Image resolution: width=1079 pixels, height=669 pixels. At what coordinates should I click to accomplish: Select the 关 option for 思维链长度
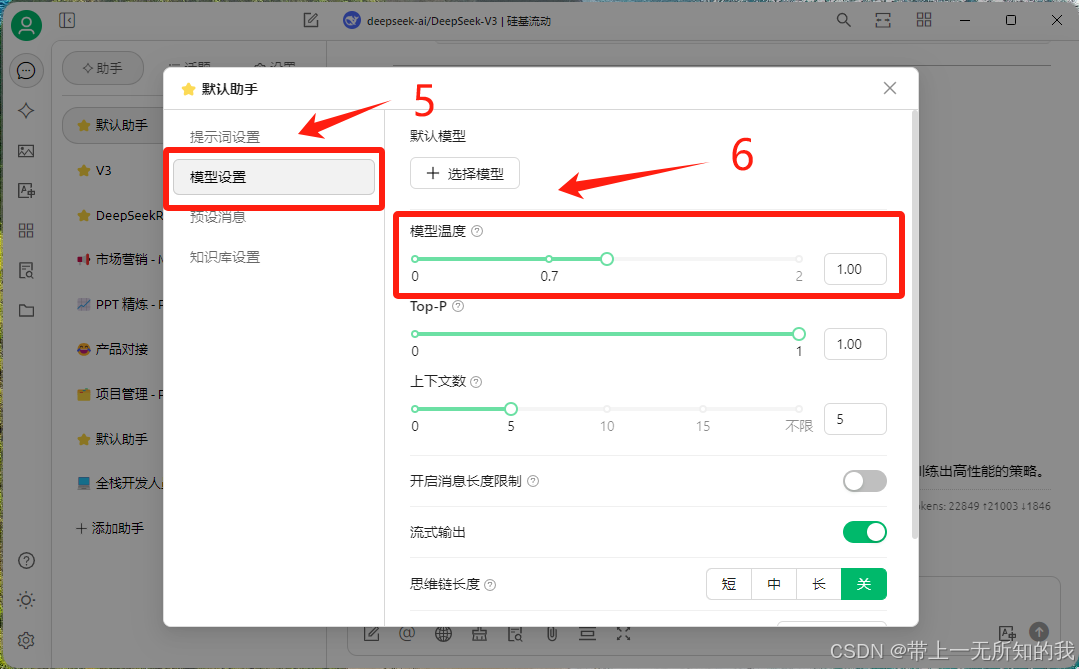click(864, 584)
